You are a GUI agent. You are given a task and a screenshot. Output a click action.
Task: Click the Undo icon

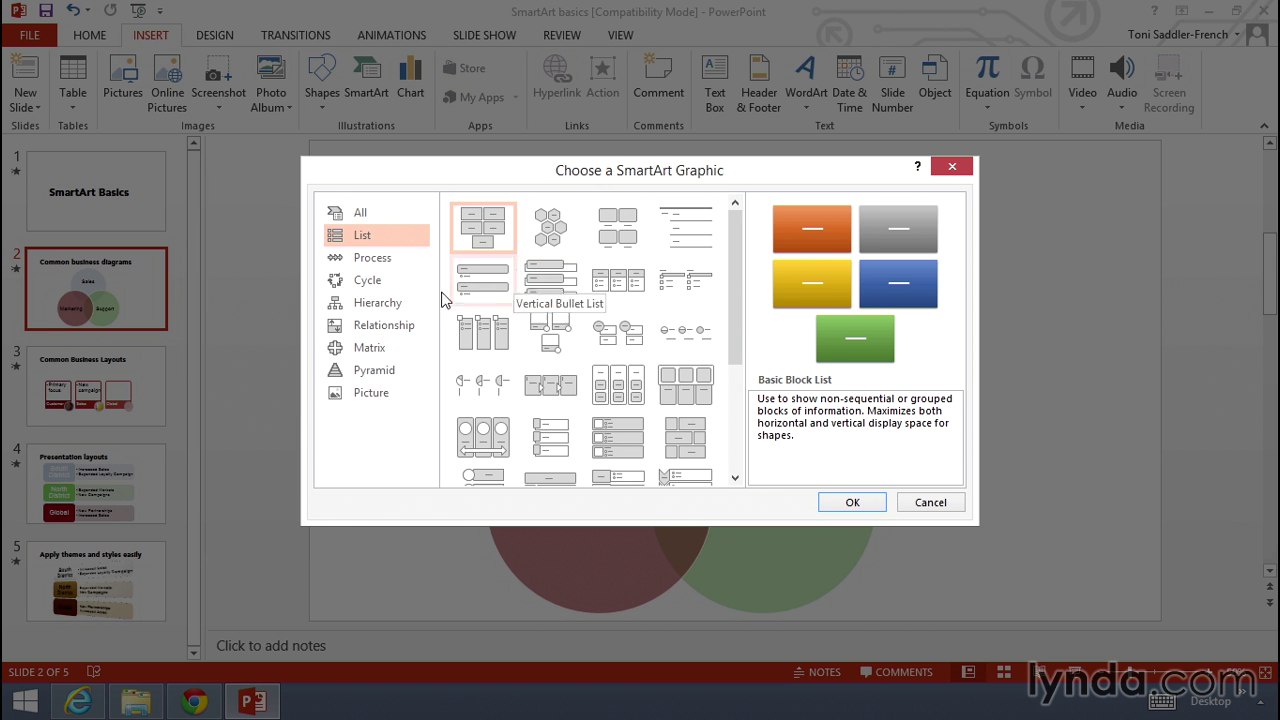click(74, 11)
